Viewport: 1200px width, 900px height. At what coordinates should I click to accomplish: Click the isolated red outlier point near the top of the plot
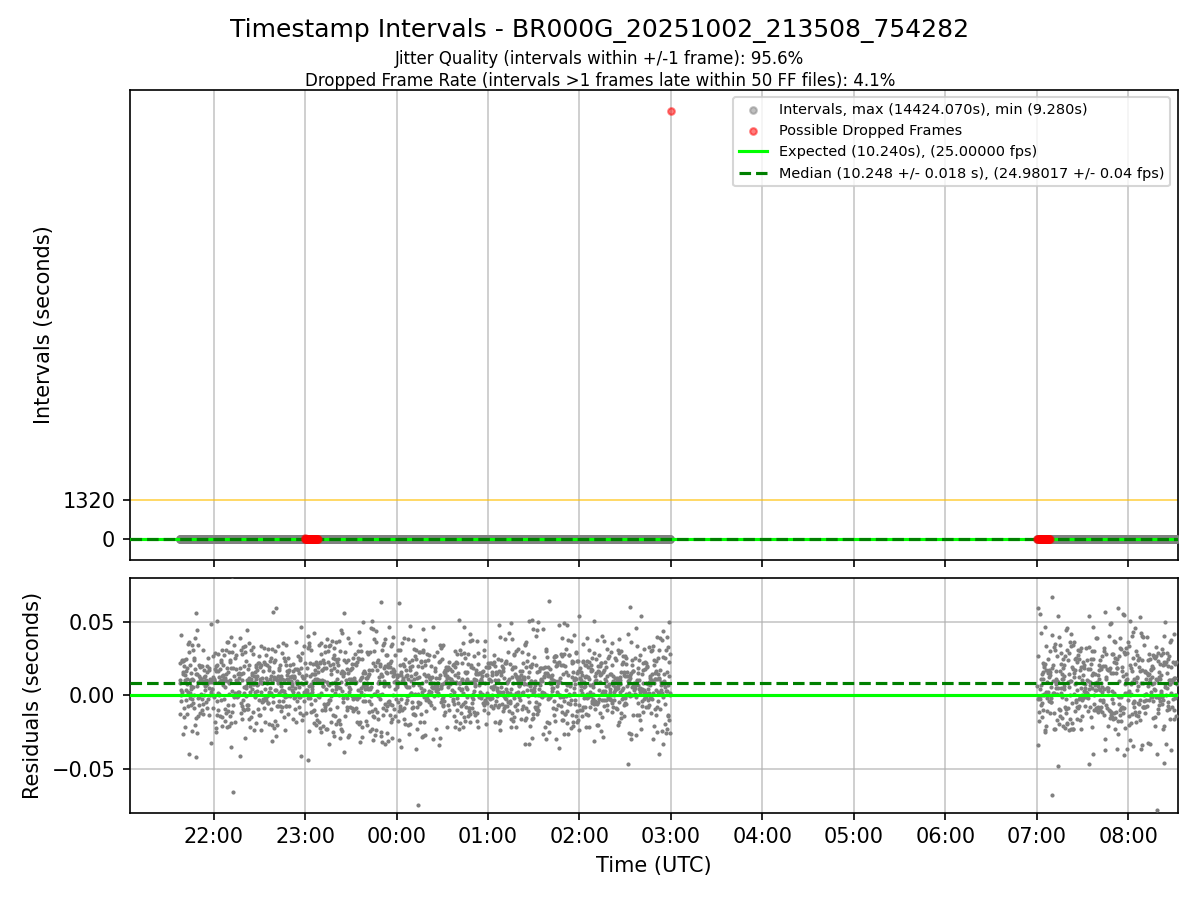click(x=671, y=111)
